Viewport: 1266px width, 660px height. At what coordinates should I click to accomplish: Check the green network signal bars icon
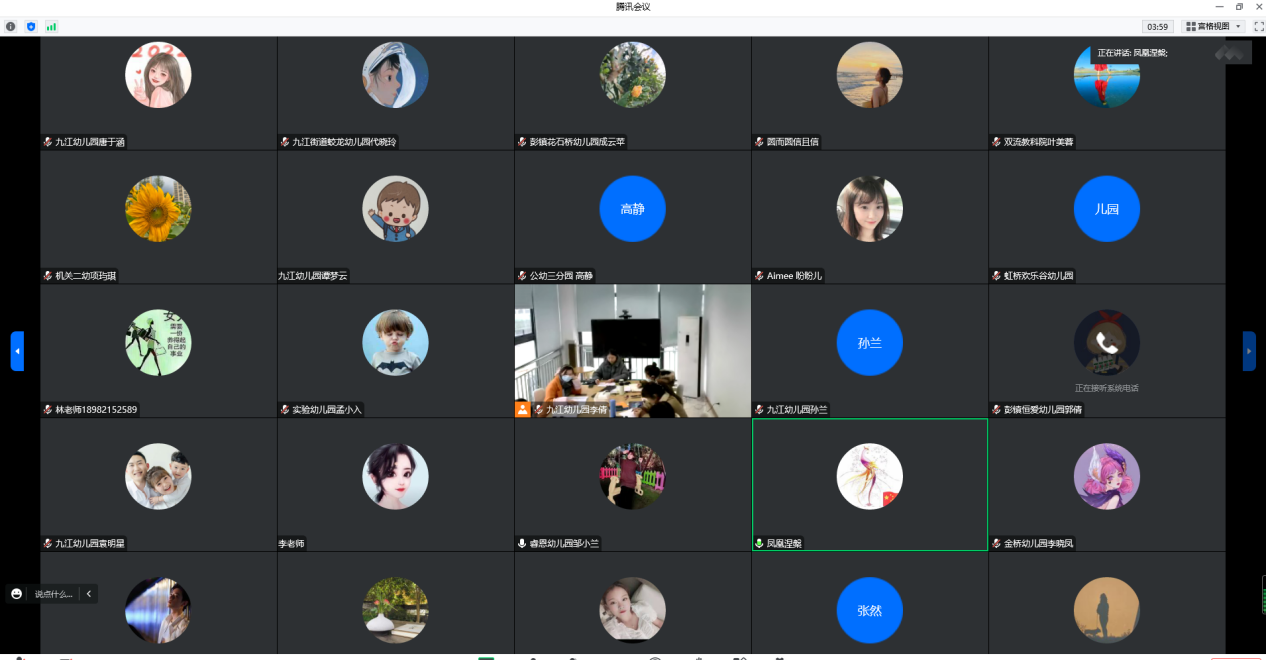(51, 26)
